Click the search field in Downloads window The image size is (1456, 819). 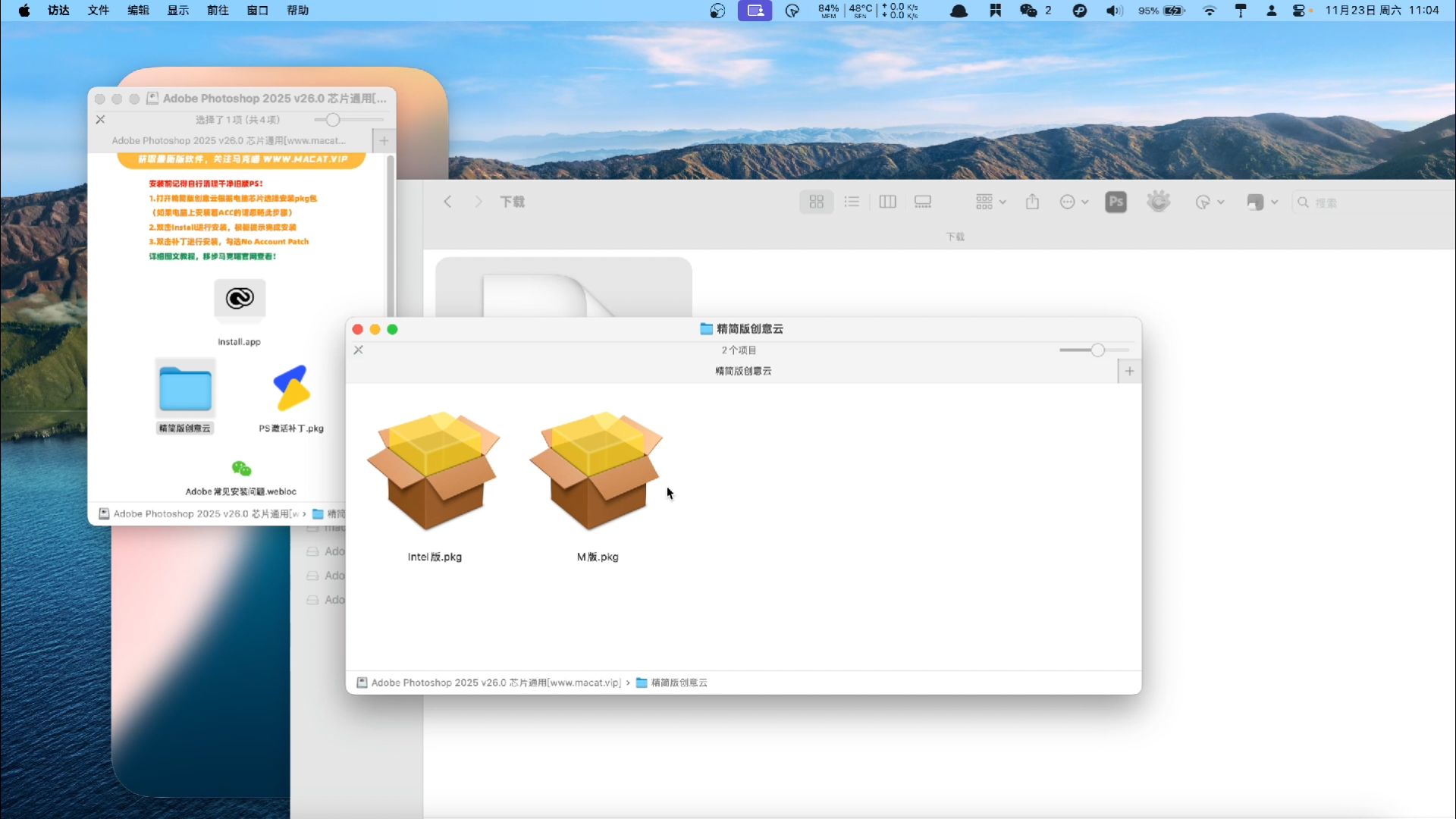pyautogui.click(x=1373, y=202)
